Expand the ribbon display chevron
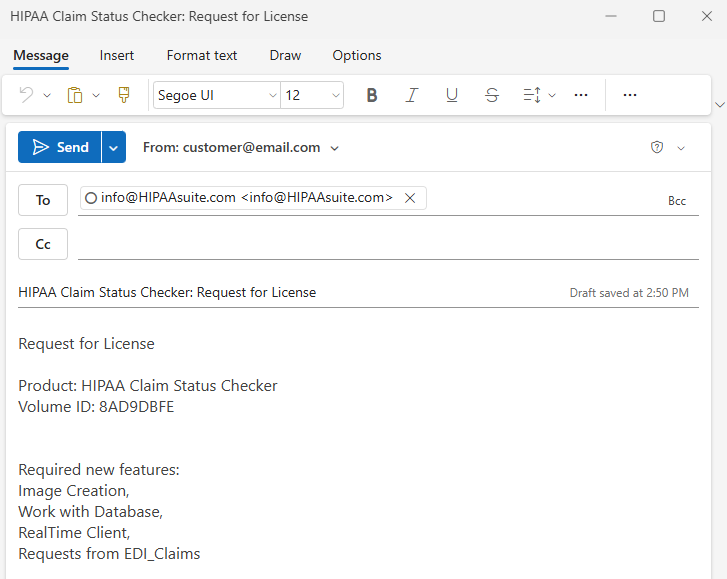This screenshot has height=579, width=727. 720,105
